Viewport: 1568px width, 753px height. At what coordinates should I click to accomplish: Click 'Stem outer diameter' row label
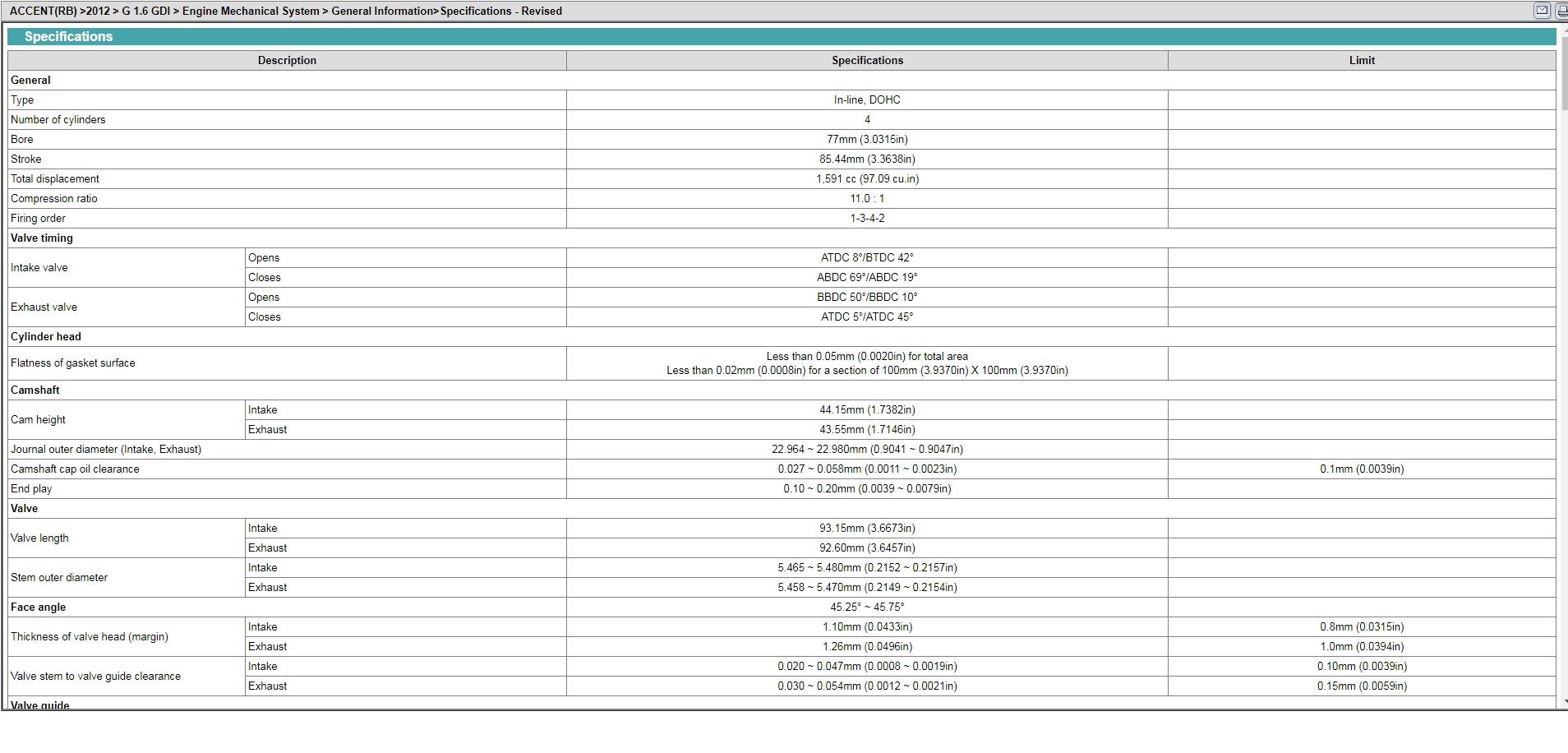click(x=59, y=577)
